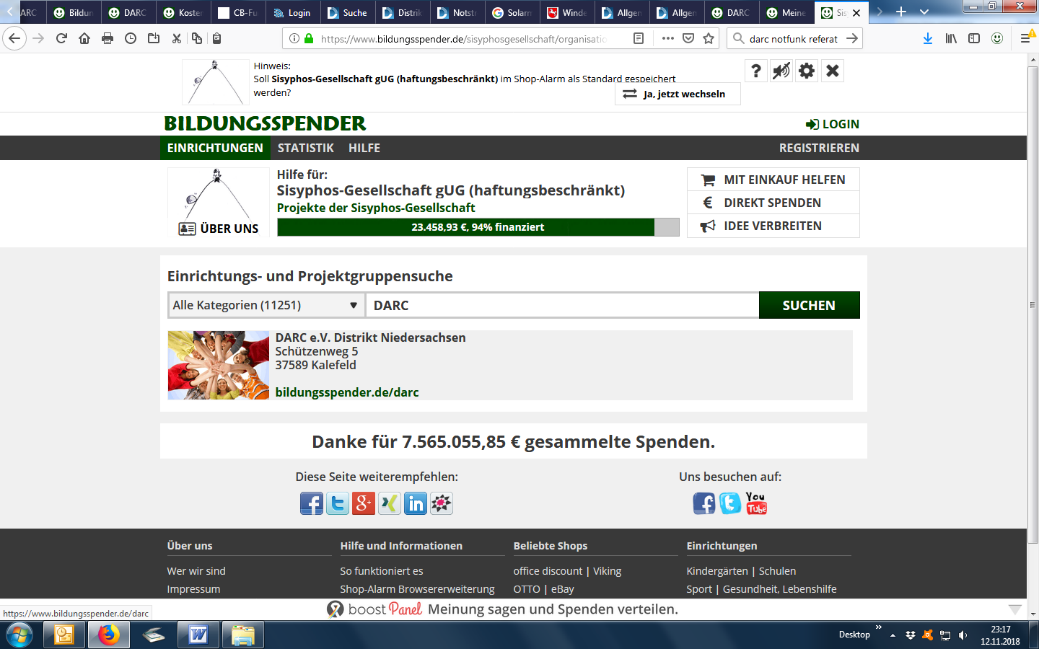
Task: Click the taskbar volume speaker icon
Action: click(x=963, y=635)
